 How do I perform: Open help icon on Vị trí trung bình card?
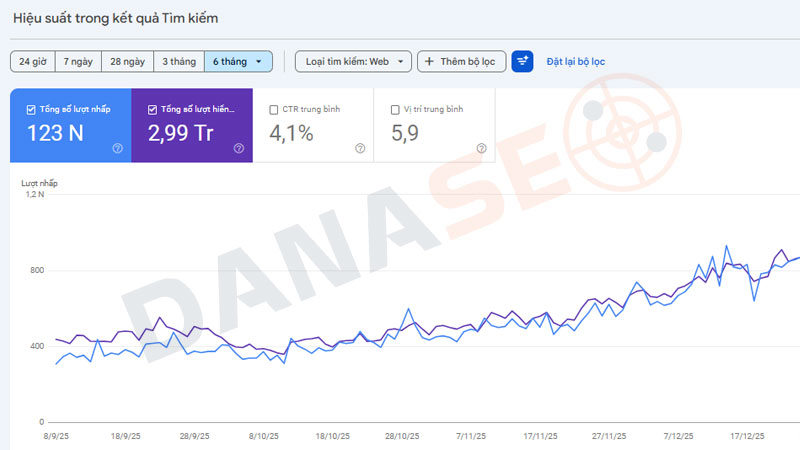click(481, 148)
